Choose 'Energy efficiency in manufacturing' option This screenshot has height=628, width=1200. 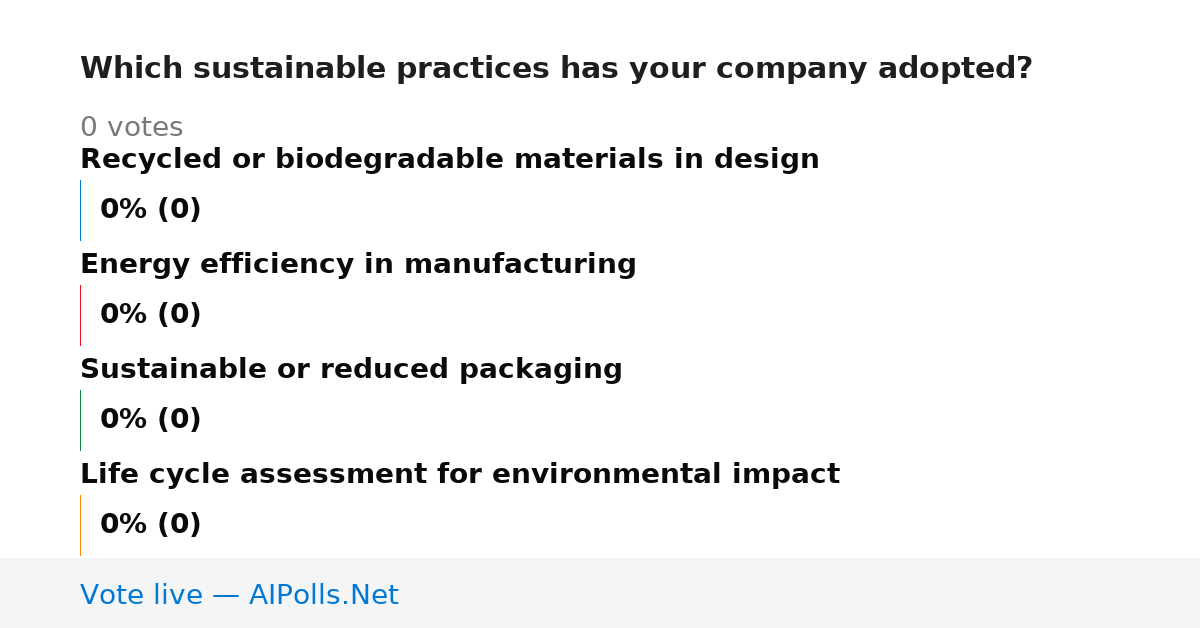click(358, 265)
